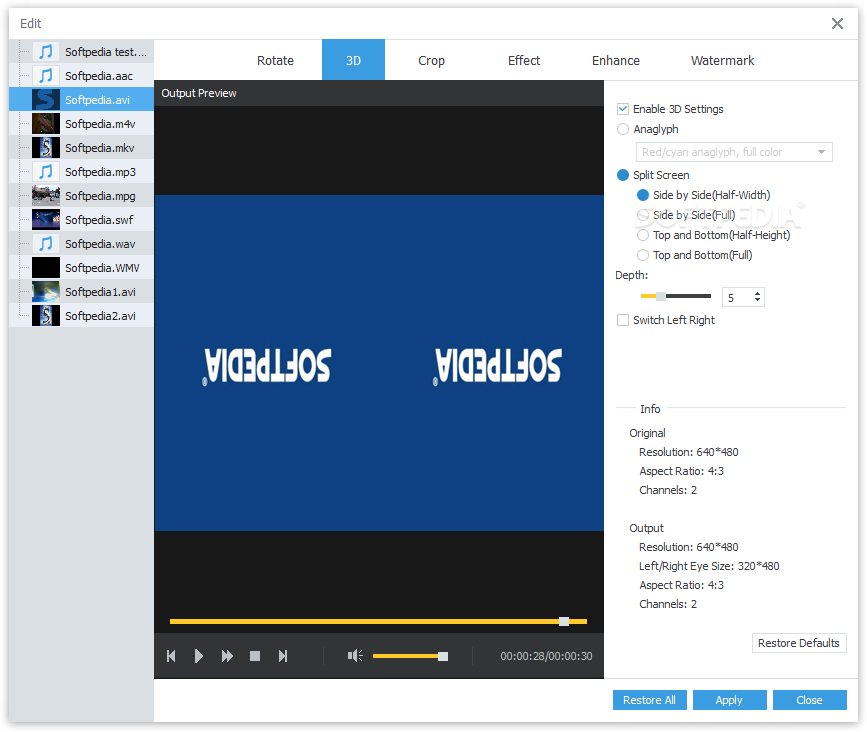This screenshot has height=732, width=867.
Task: Select Softpedia.WMV in file list
Action: pos(81,268)
